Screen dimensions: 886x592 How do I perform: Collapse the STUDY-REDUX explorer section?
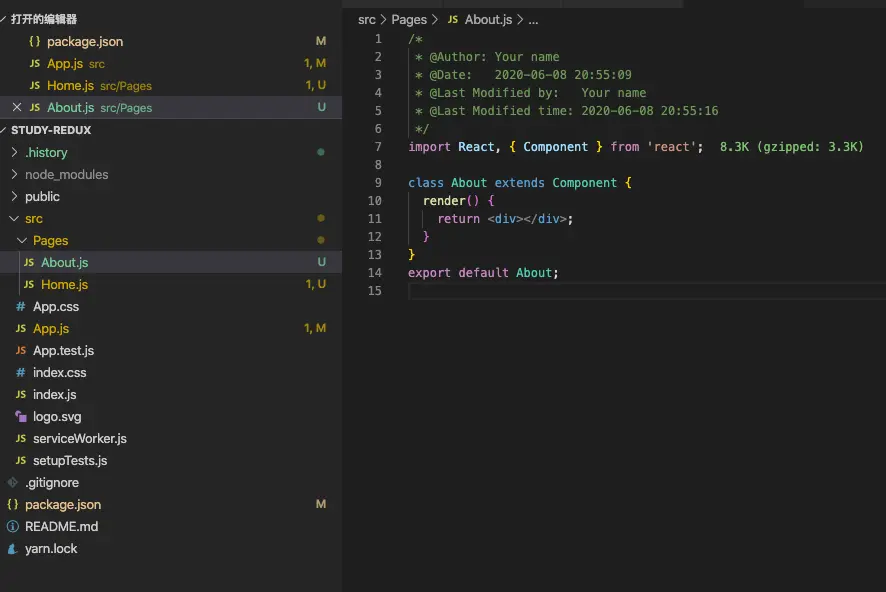pos(3,130)
